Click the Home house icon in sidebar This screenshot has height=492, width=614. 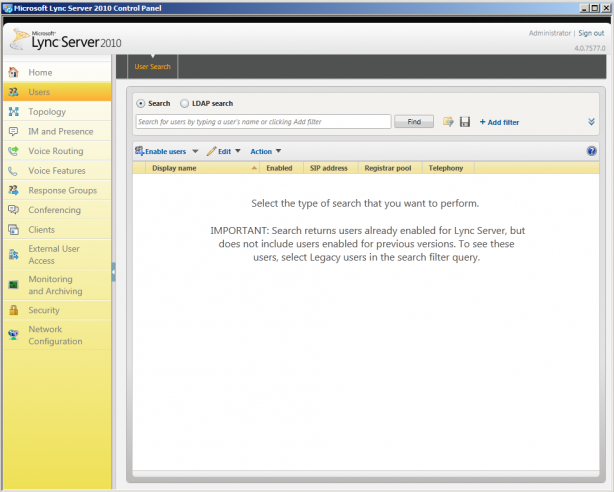13,72
